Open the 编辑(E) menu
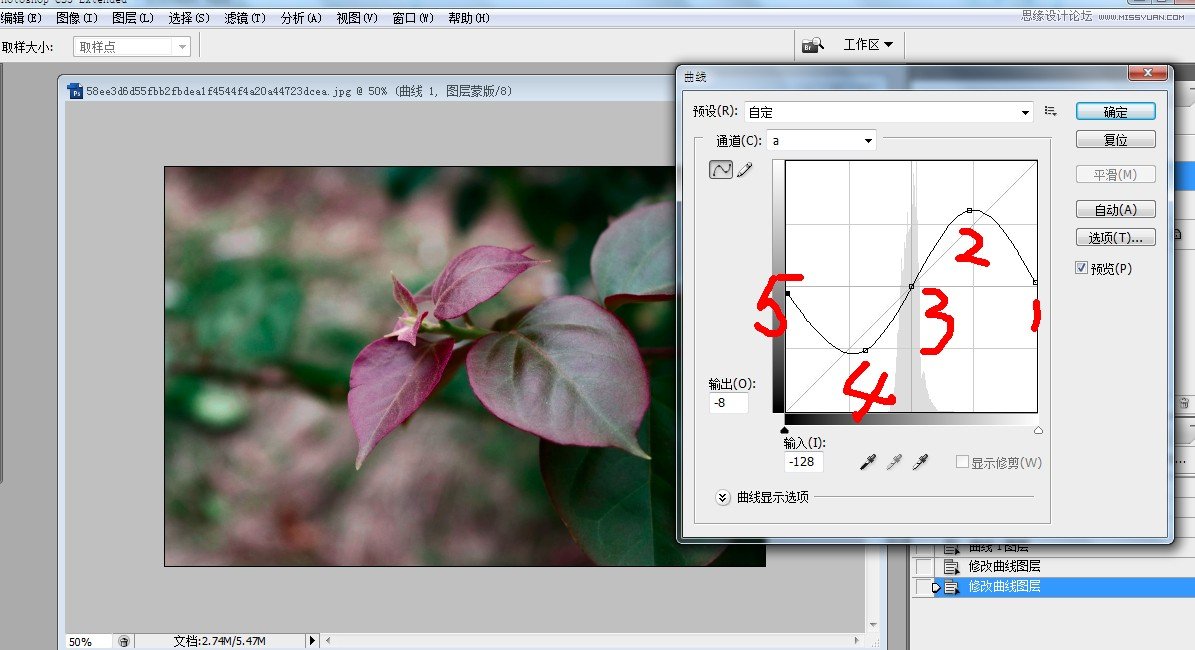 (x=21, y=18)
